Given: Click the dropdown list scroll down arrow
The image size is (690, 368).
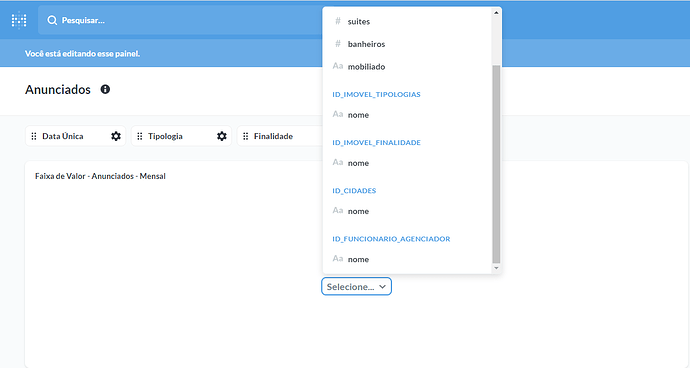Looking at the screenshot, I should [x=496, y=268].
